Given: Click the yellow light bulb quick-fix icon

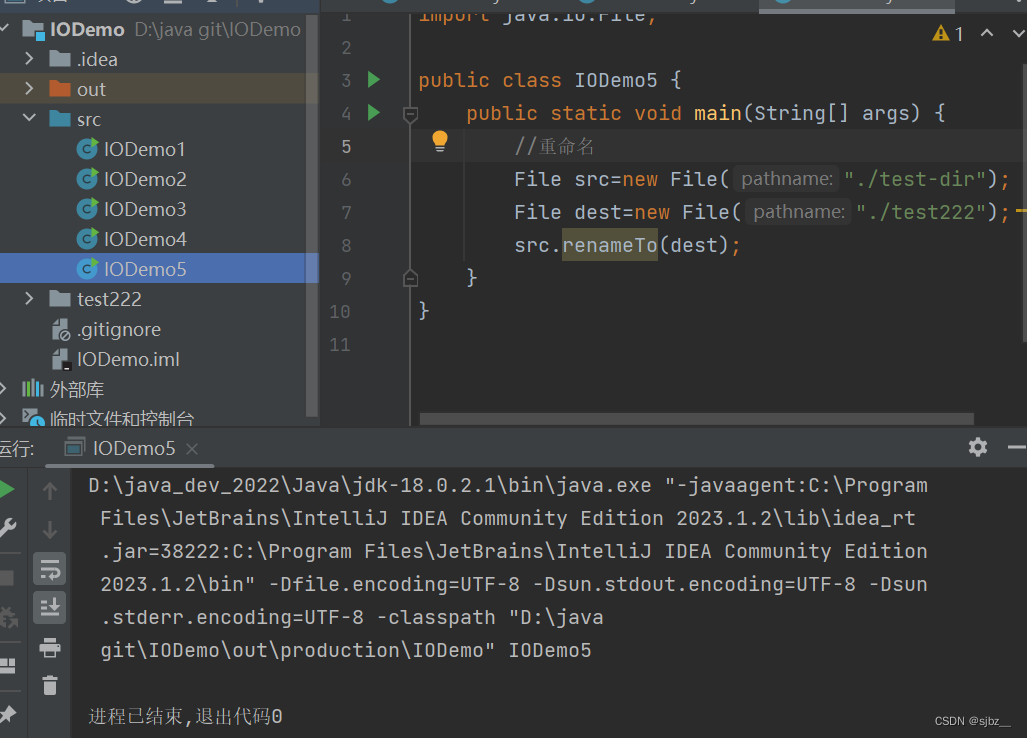Looking at the screenshot, I should coord(439,141).
